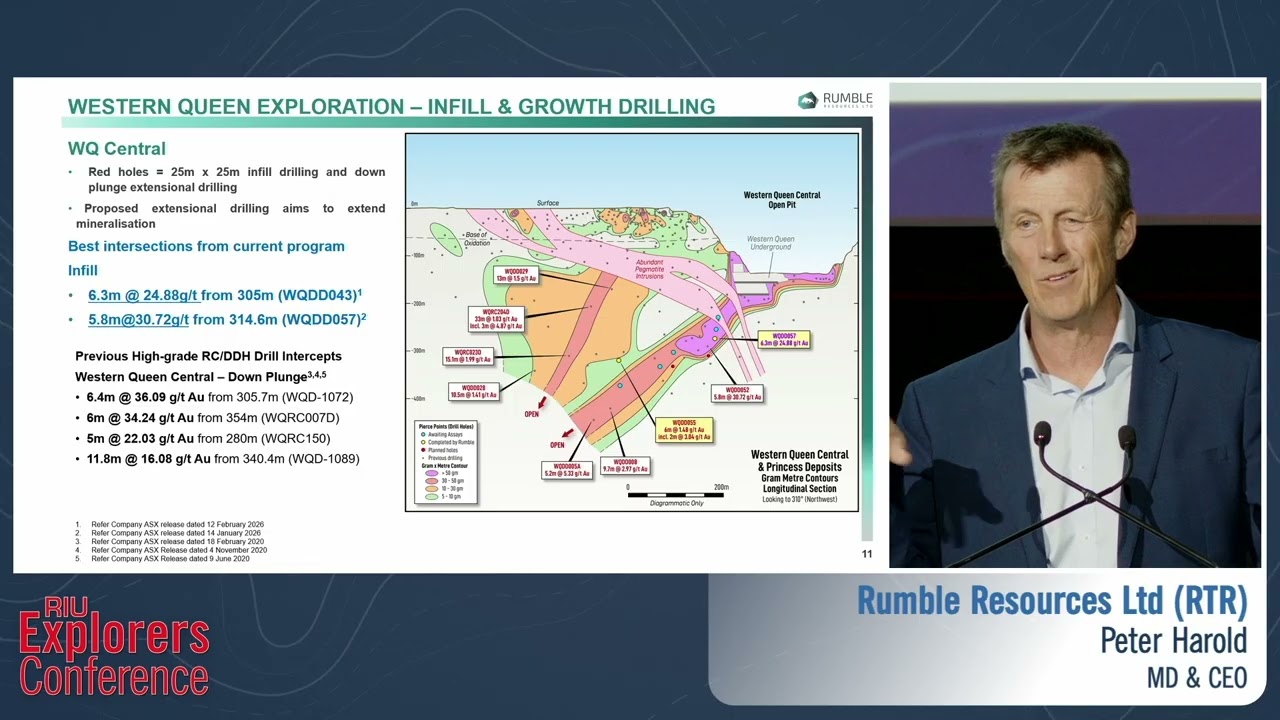Click slide page number 11
Image resolution: width=1280 pixels, height=720 pixels.
[x=867, y=554]
